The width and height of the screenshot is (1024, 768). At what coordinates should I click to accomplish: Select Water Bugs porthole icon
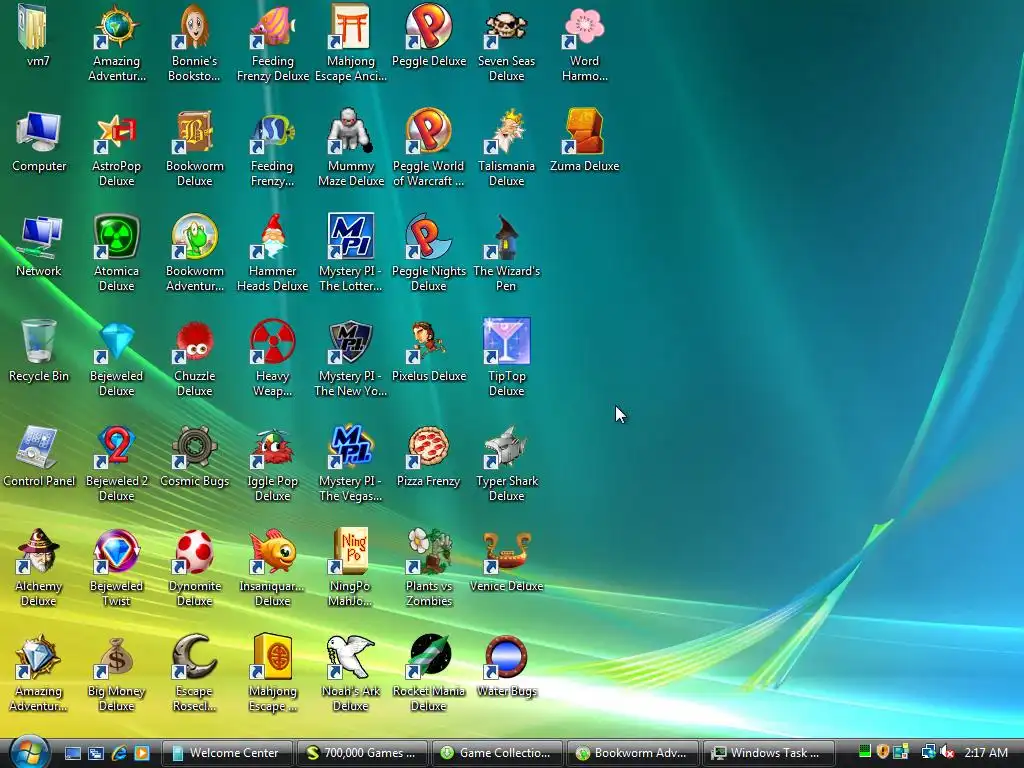point(506,657)
